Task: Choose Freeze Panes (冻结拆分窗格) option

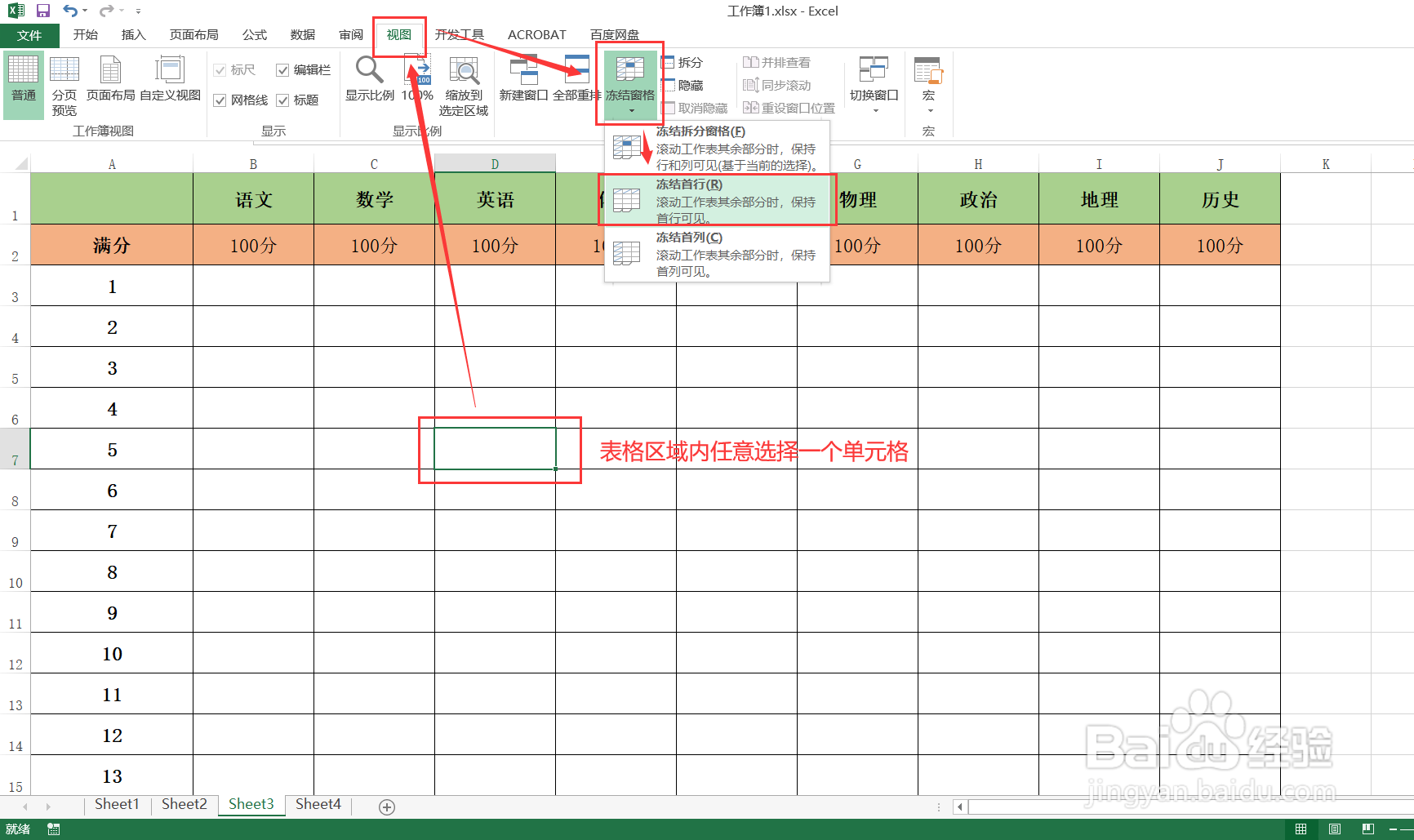Action: (717, 148)
